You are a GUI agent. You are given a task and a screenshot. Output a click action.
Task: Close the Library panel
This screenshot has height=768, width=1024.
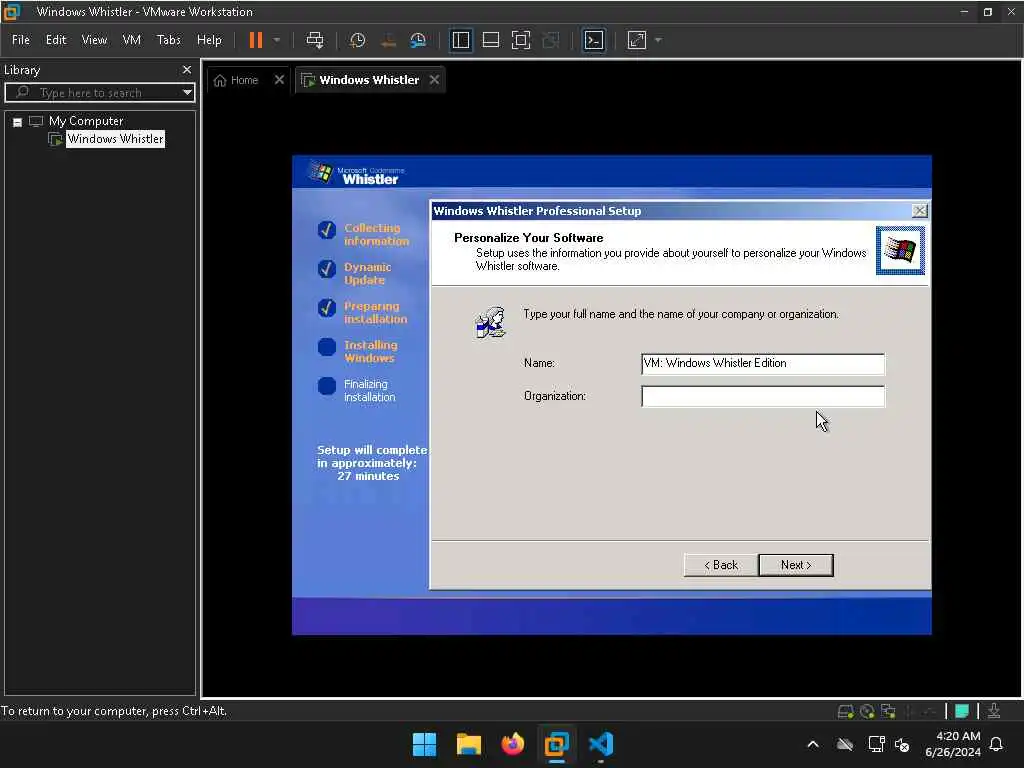tap(187, 69)
